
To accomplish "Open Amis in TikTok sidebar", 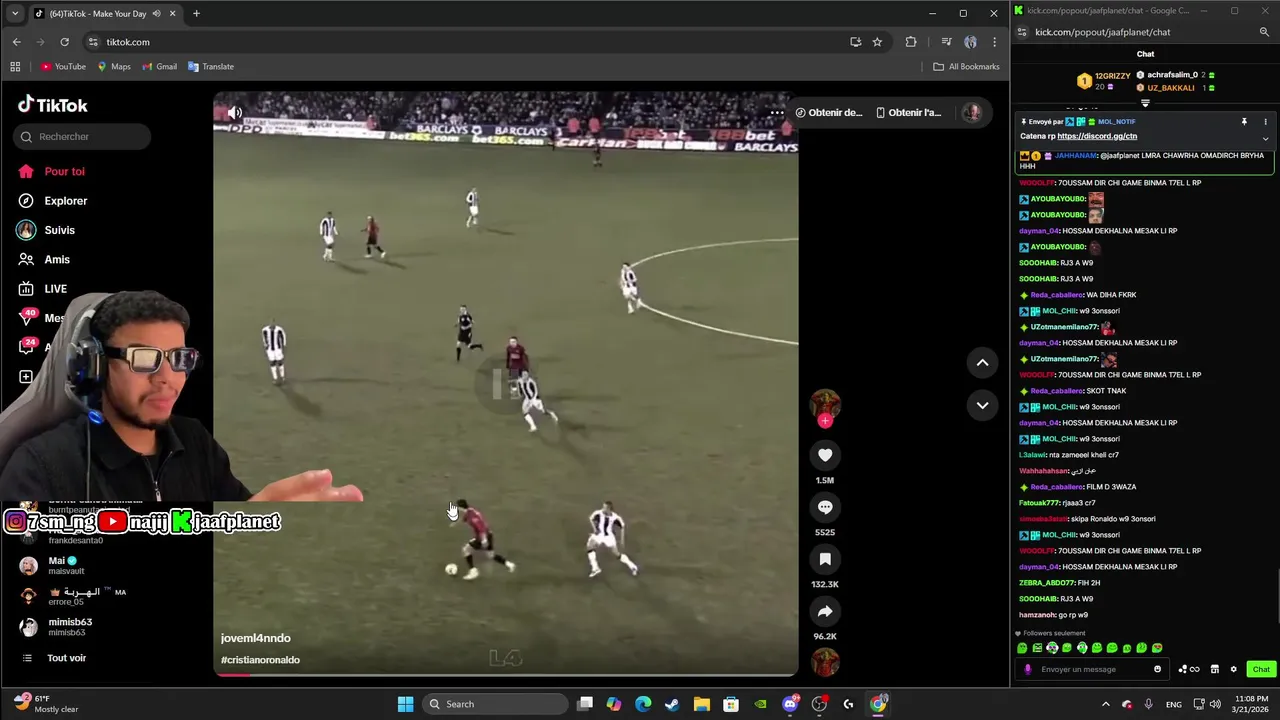I will pos(44,259).
